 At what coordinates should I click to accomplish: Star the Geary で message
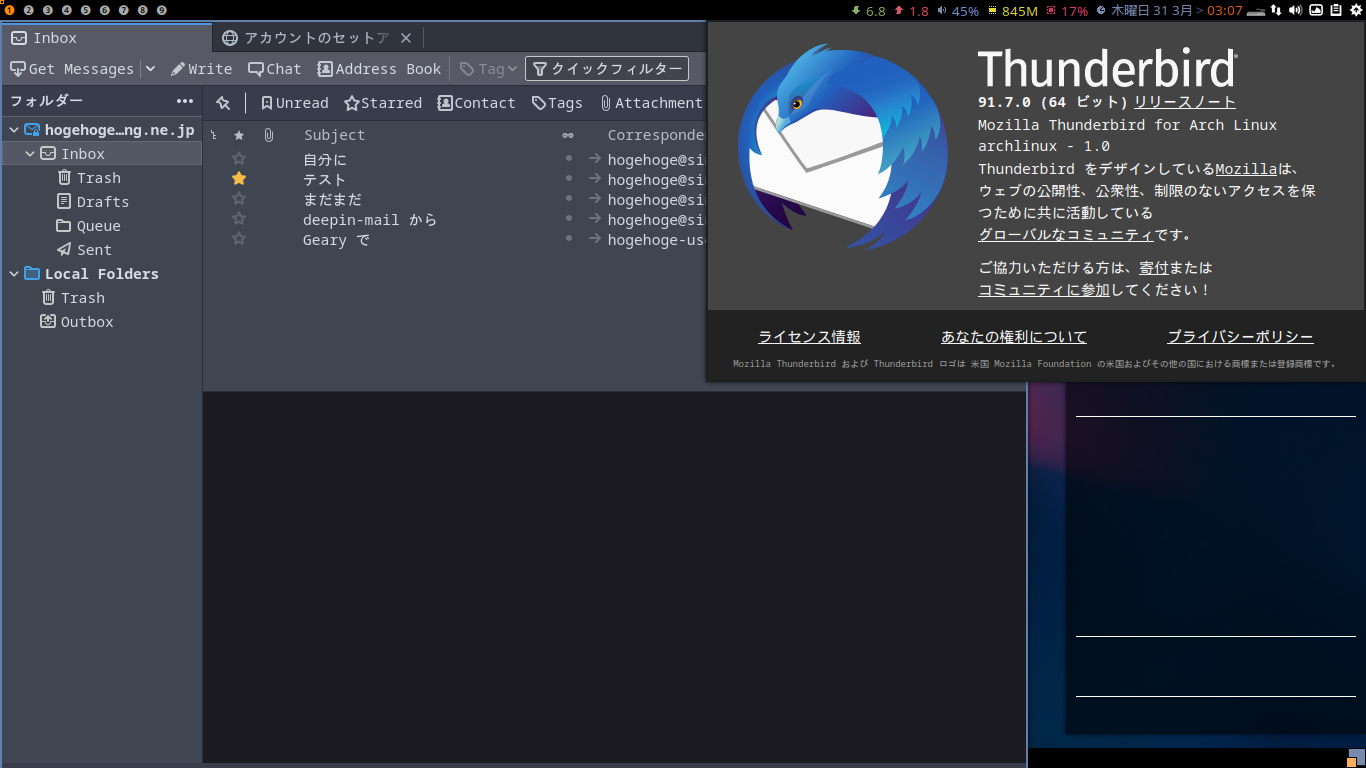click(x=239, y=239)
